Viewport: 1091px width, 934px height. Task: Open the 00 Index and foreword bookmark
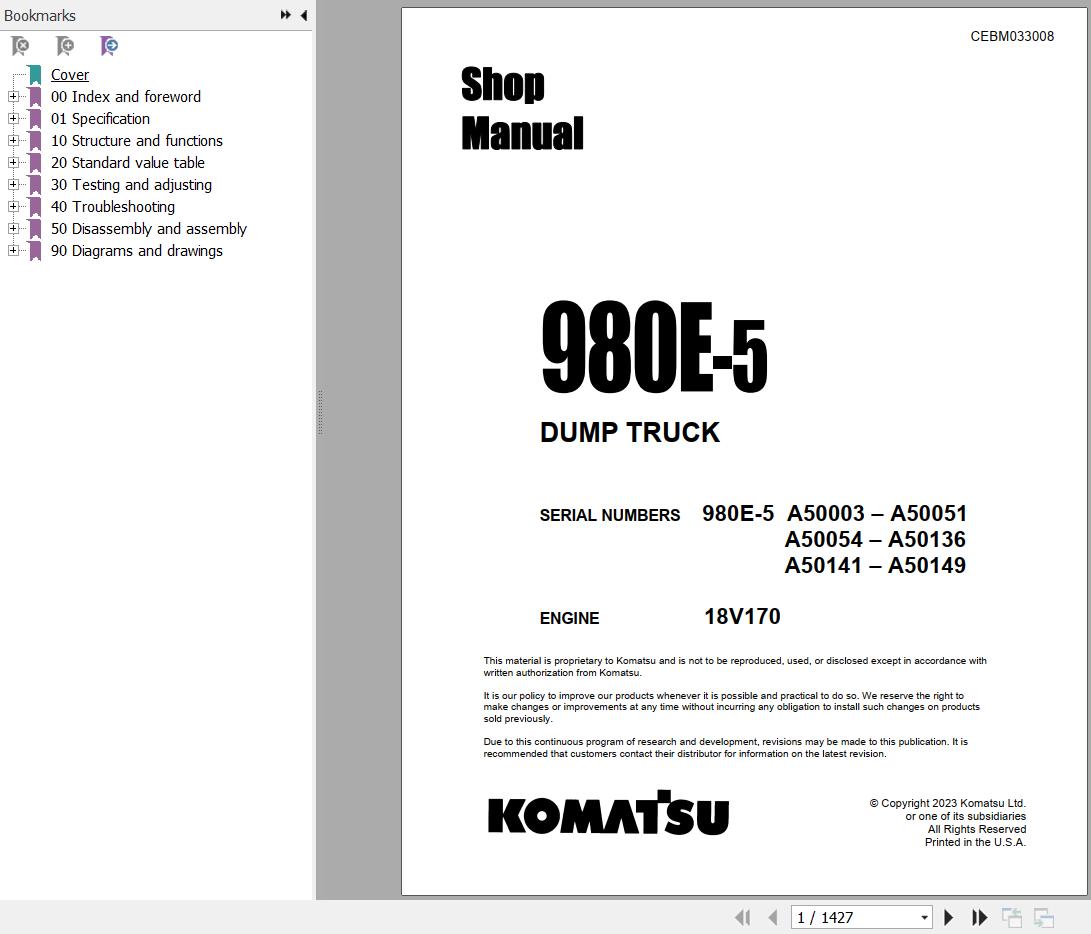[126, 97]
